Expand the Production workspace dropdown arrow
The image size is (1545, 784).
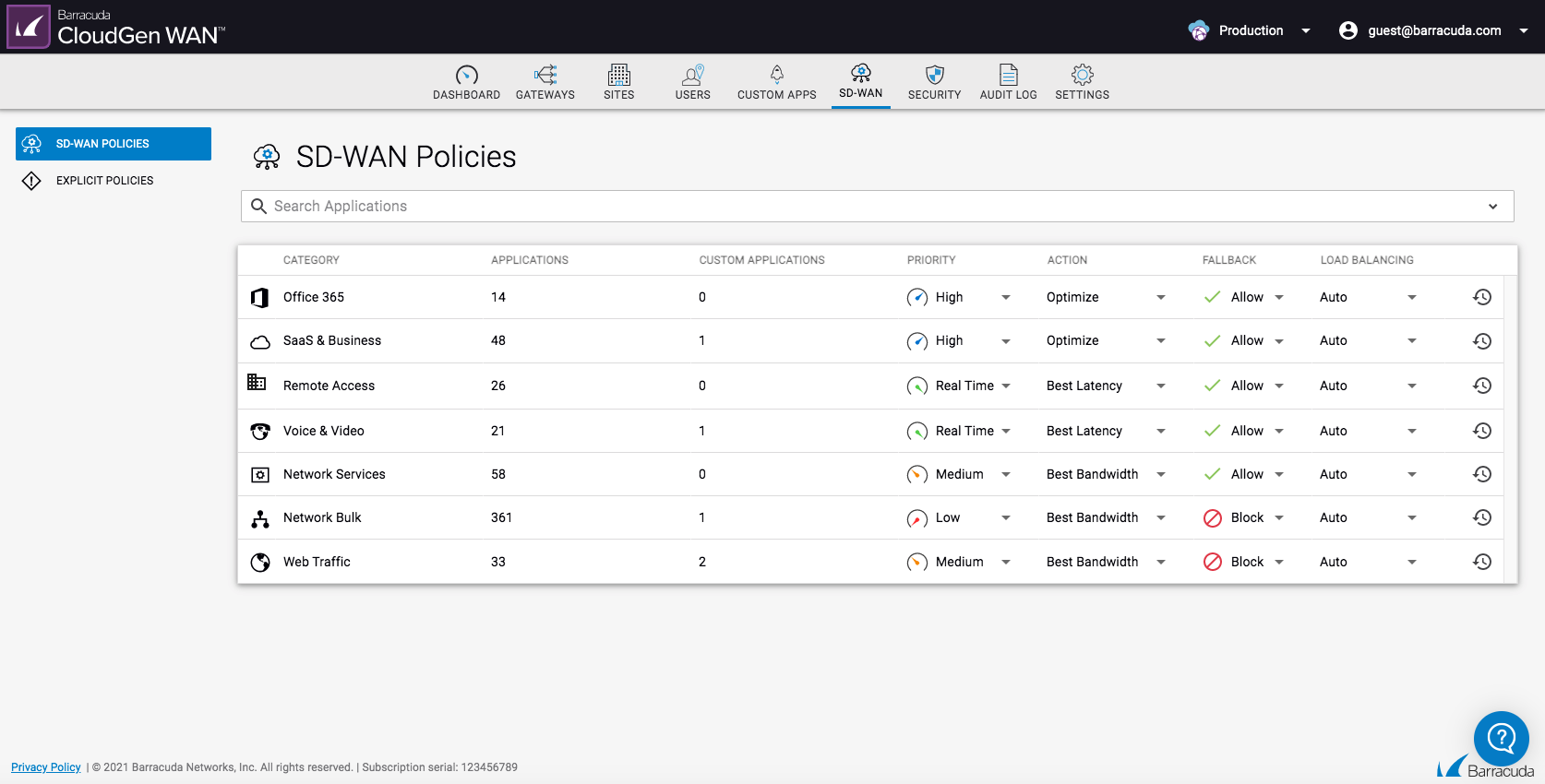pos(1306,30)
